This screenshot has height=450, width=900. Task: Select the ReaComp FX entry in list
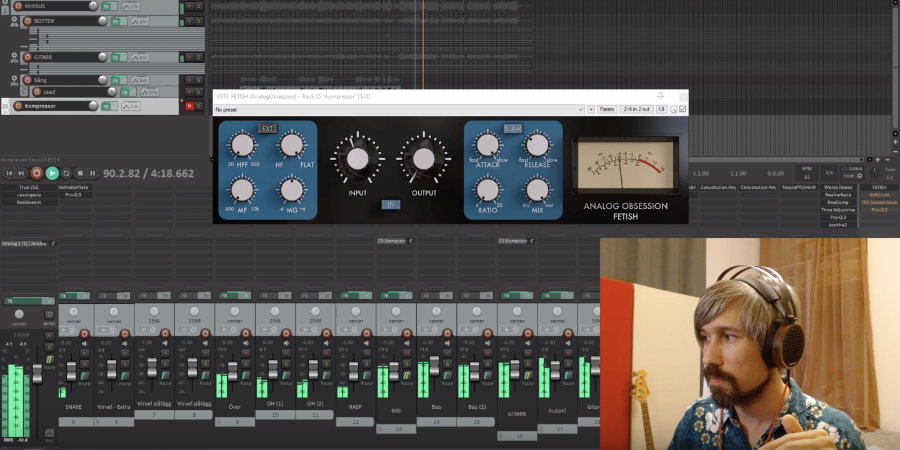839,202
